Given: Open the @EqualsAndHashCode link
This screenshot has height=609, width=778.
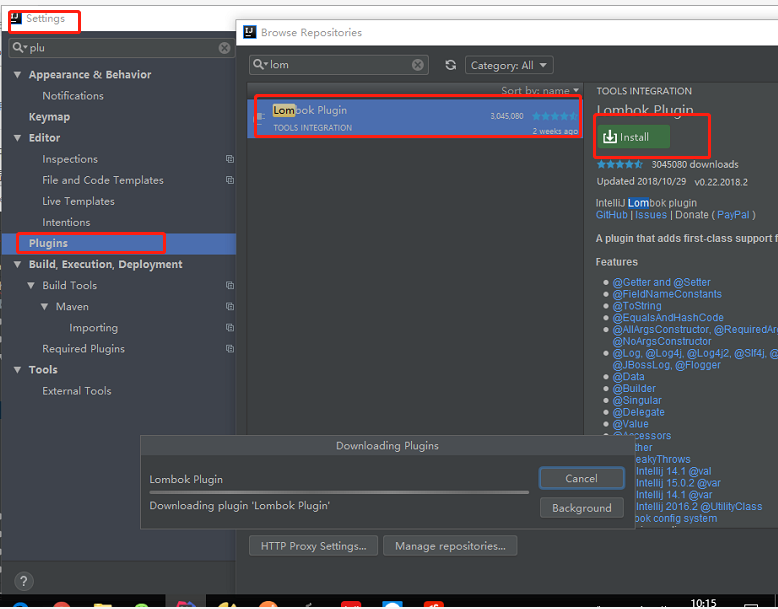Looking at the screenshot, I should (x=668, y=318).
